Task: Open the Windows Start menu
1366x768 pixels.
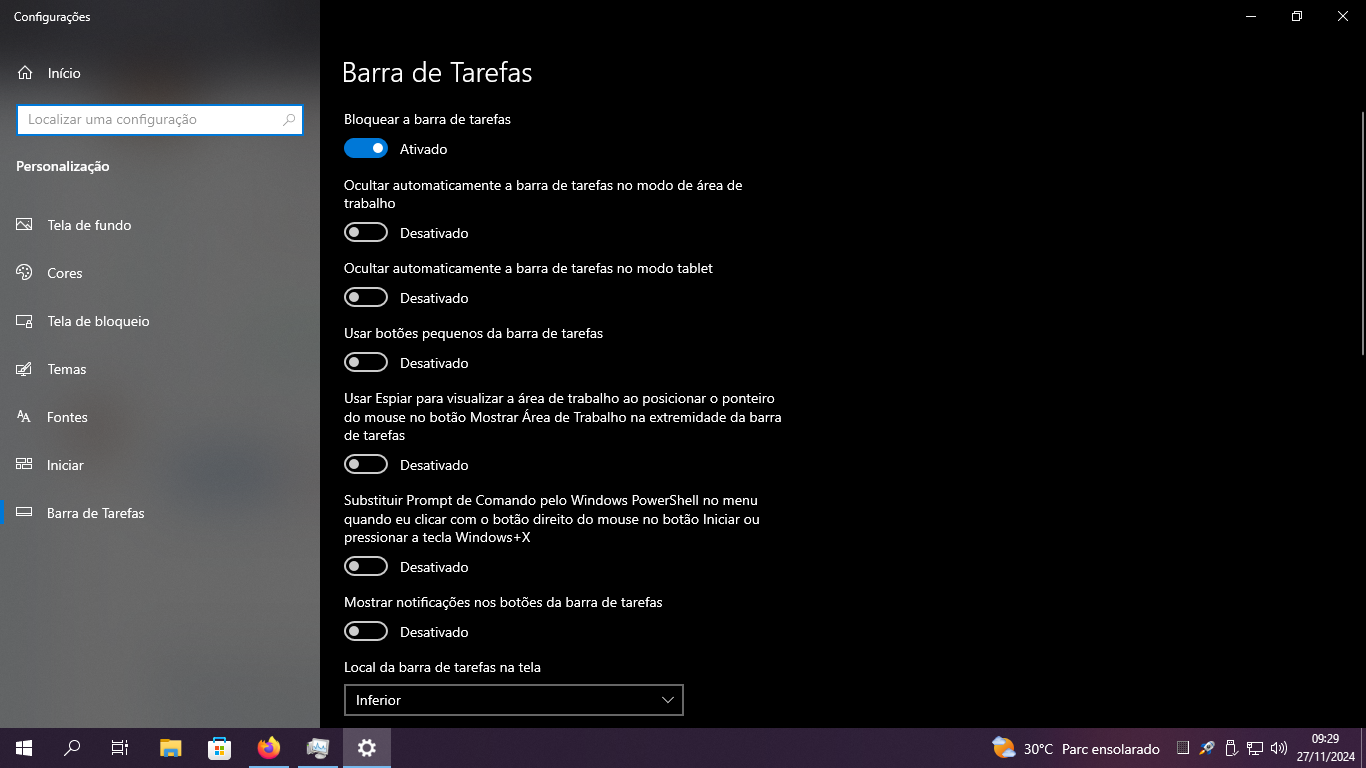Action: (x=24, y=748)
